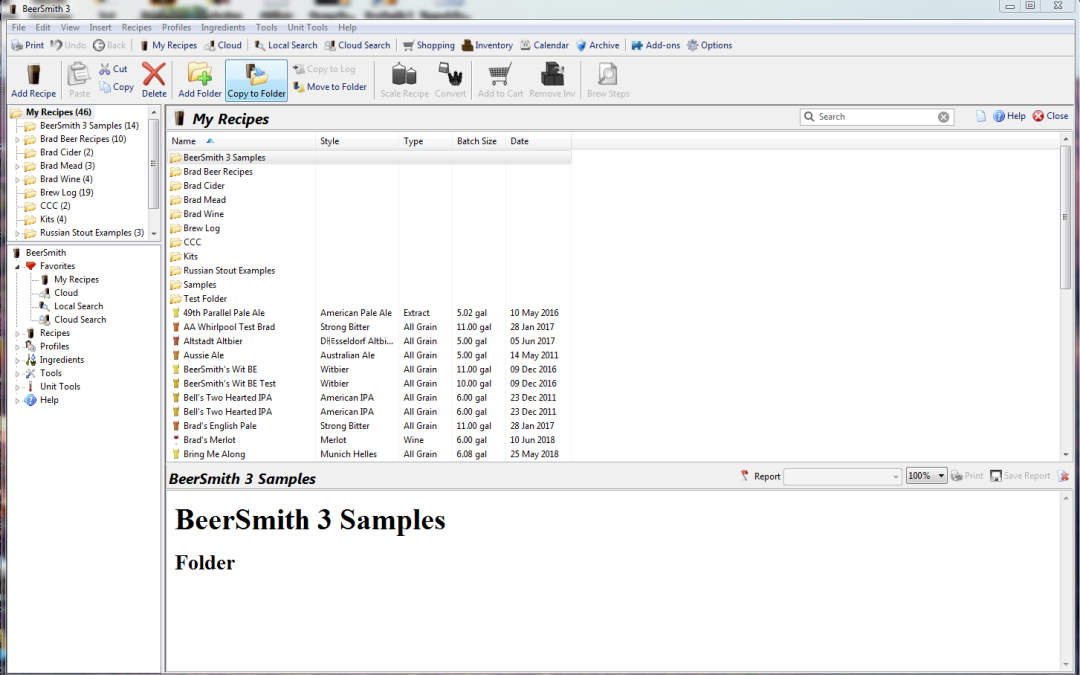Click Move to Folder in ribbon
The image size is (1080, 675).
pyautogui.click(x=330, y=87)
